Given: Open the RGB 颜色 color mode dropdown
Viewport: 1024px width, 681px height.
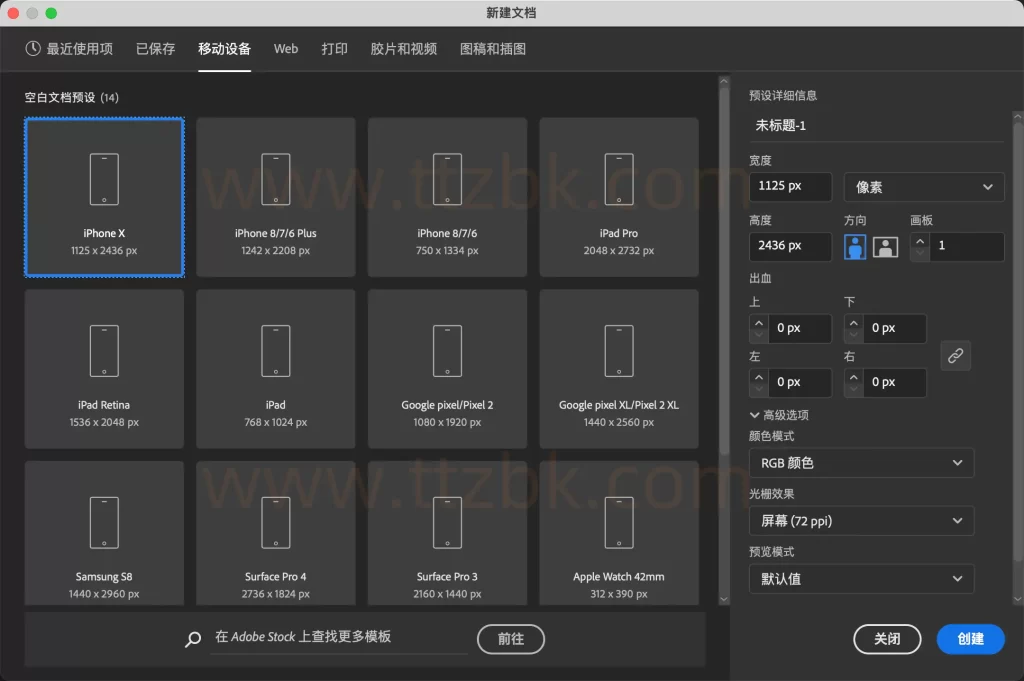Looking at the screenshot, I should pyautogui.click(x=861, y=462).
